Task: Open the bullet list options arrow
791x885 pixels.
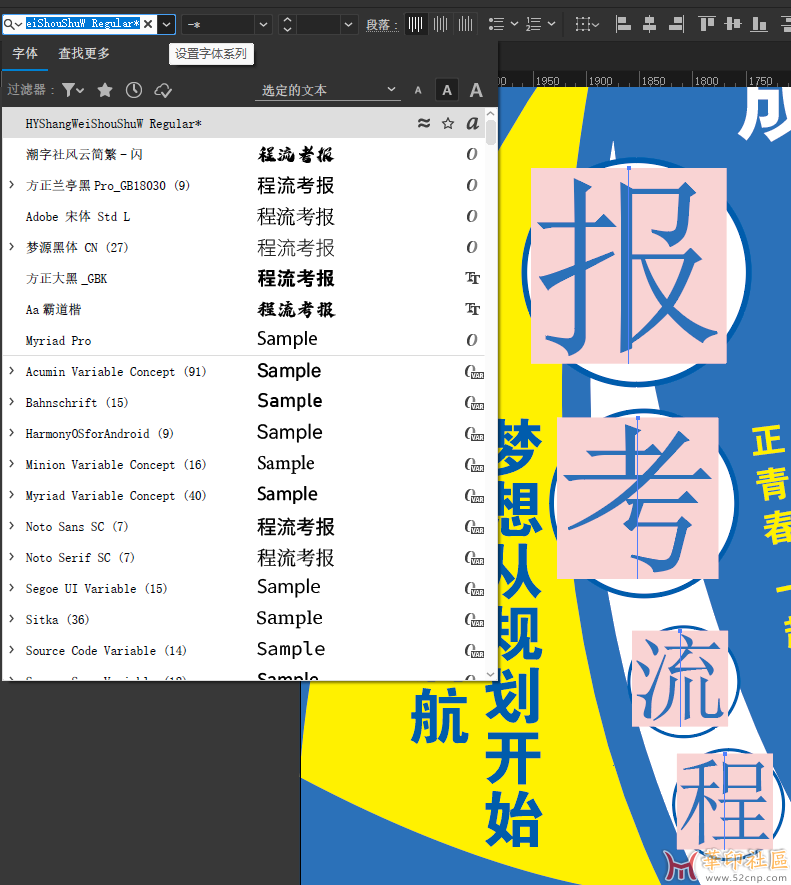Action: pyautogui.click(x=514, y=24)
